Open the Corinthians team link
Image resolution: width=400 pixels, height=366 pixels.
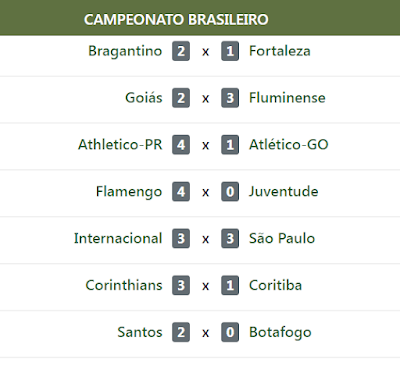tap(124, 285)
